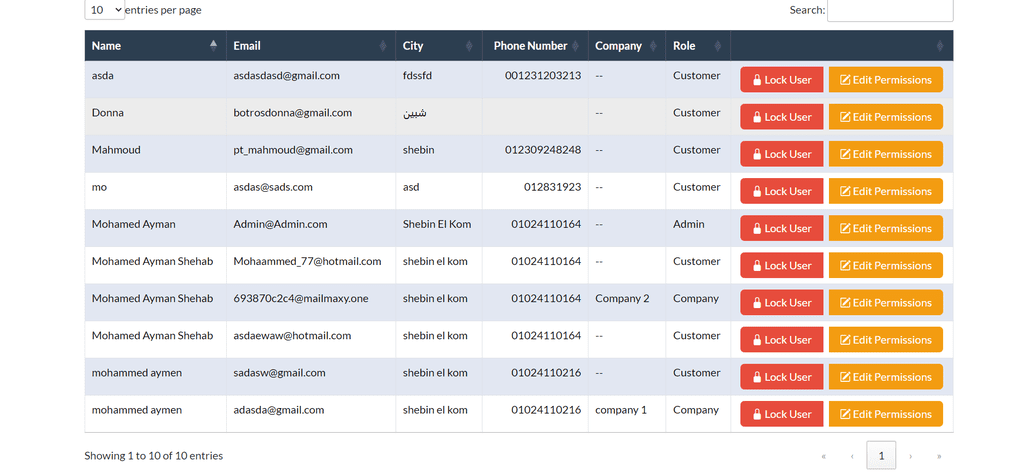The height and width of the screenshot is (472, 1024).
Task: Click the sort arrows icon on Name column
Action: 213,46
